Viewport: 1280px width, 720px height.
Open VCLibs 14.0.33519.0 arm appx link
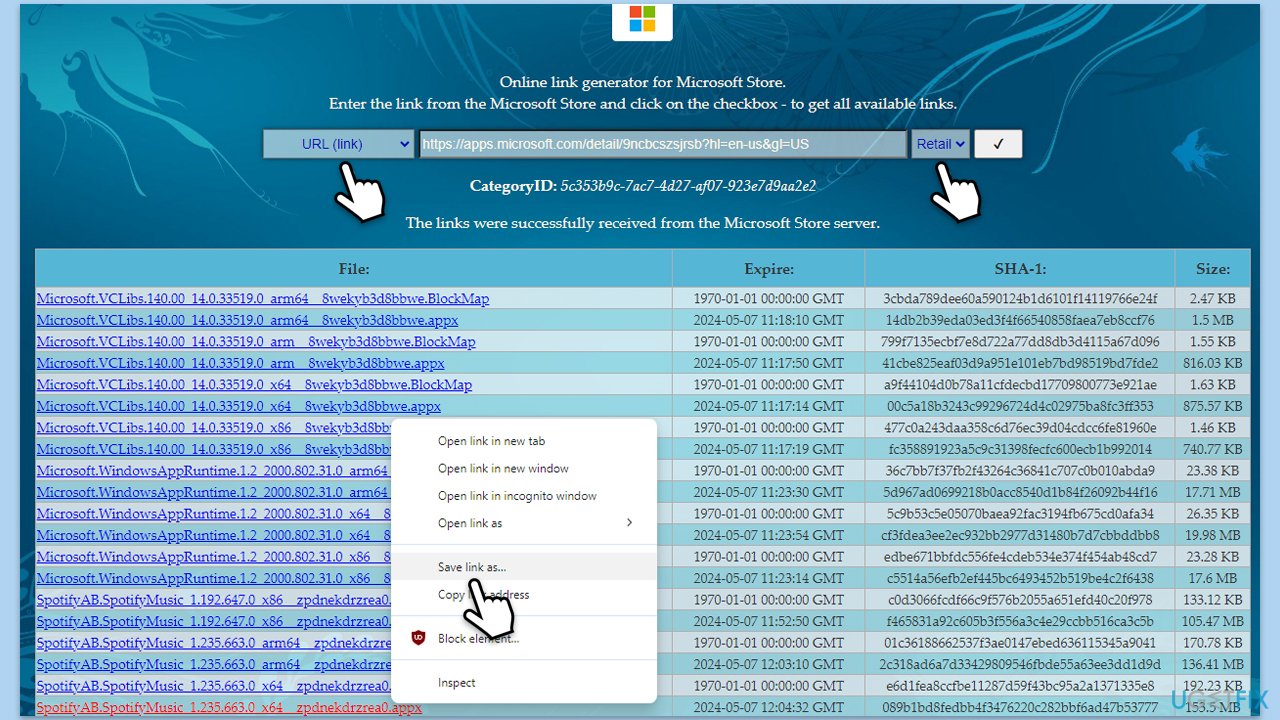(x=241, y=363)
